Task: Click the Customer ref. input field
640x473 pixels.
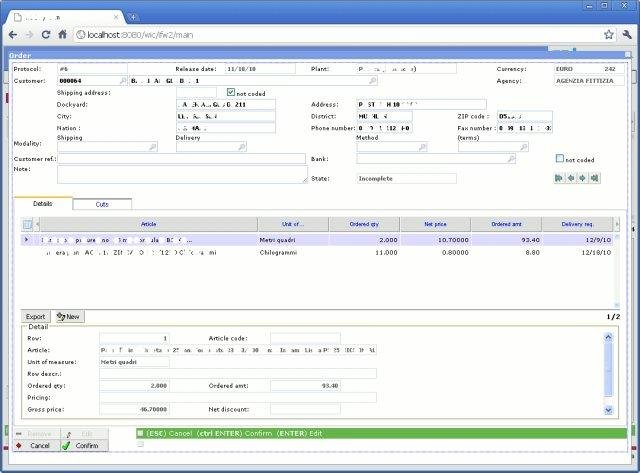Action: coord(181,159)
